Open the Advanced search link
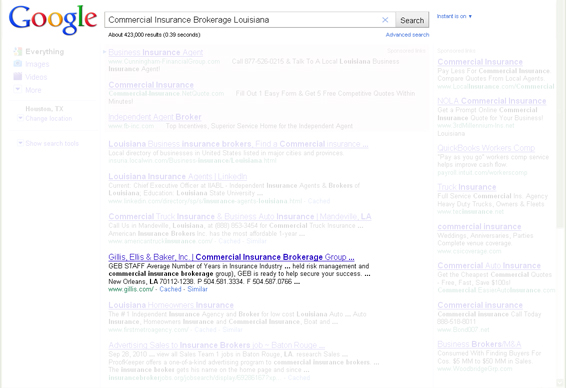 407,35
